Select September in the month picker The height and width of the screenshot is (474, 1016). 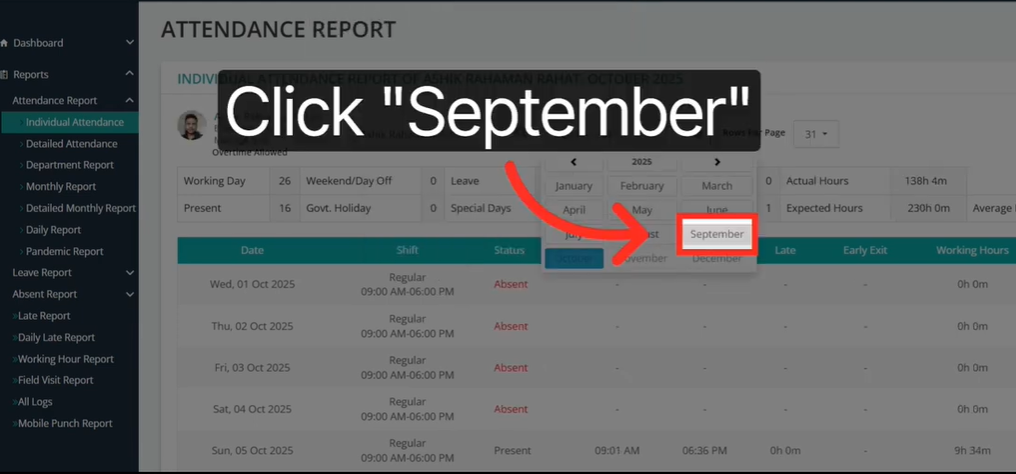click(716, 234)
